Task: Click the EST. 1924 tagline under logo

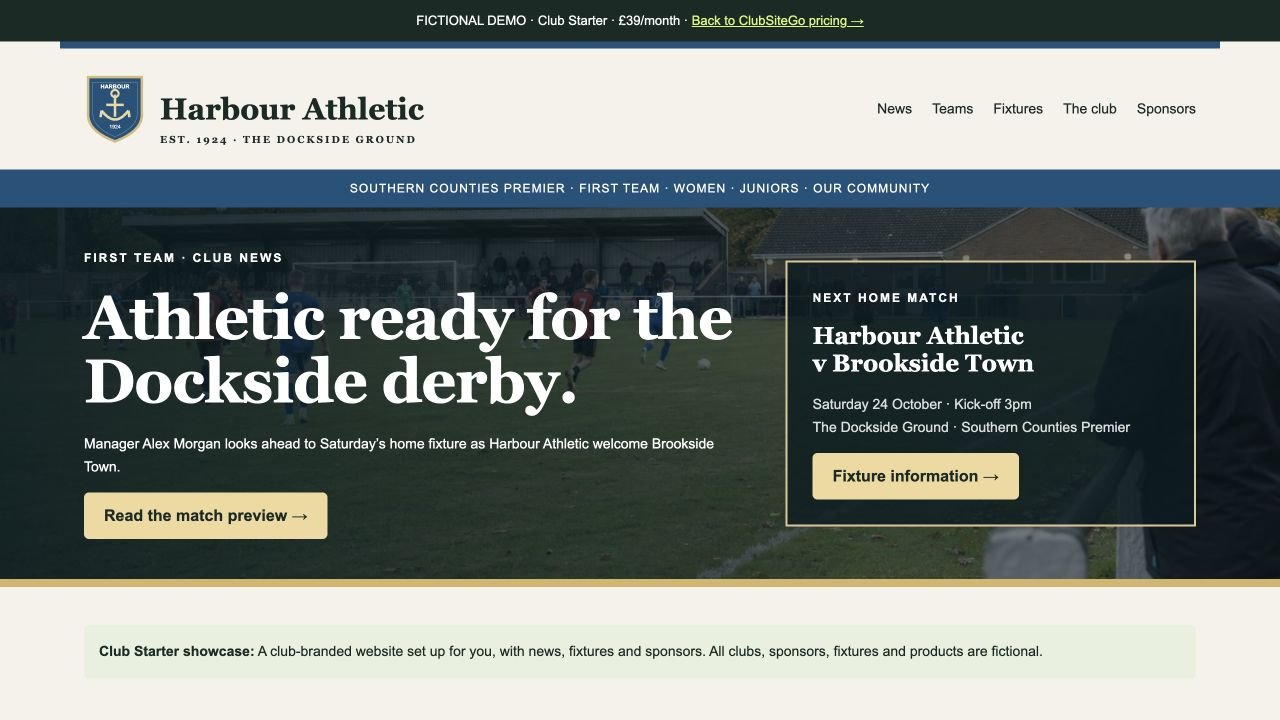Action: [288, 140]
